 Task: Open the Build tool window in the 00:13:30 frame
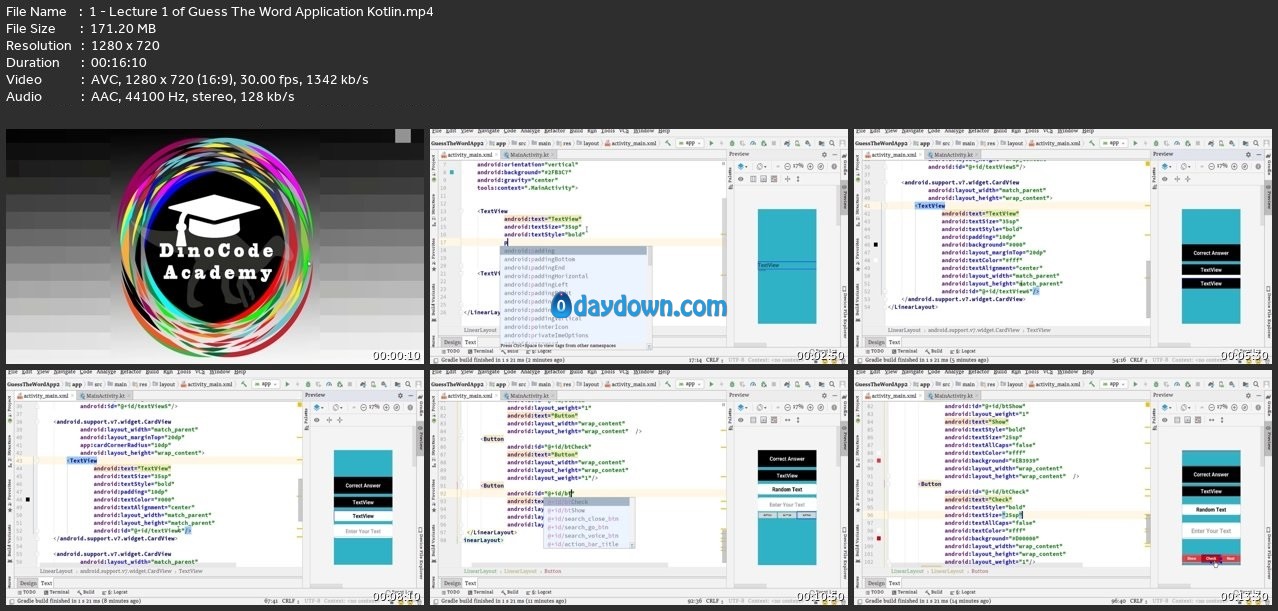pos(934,592)
